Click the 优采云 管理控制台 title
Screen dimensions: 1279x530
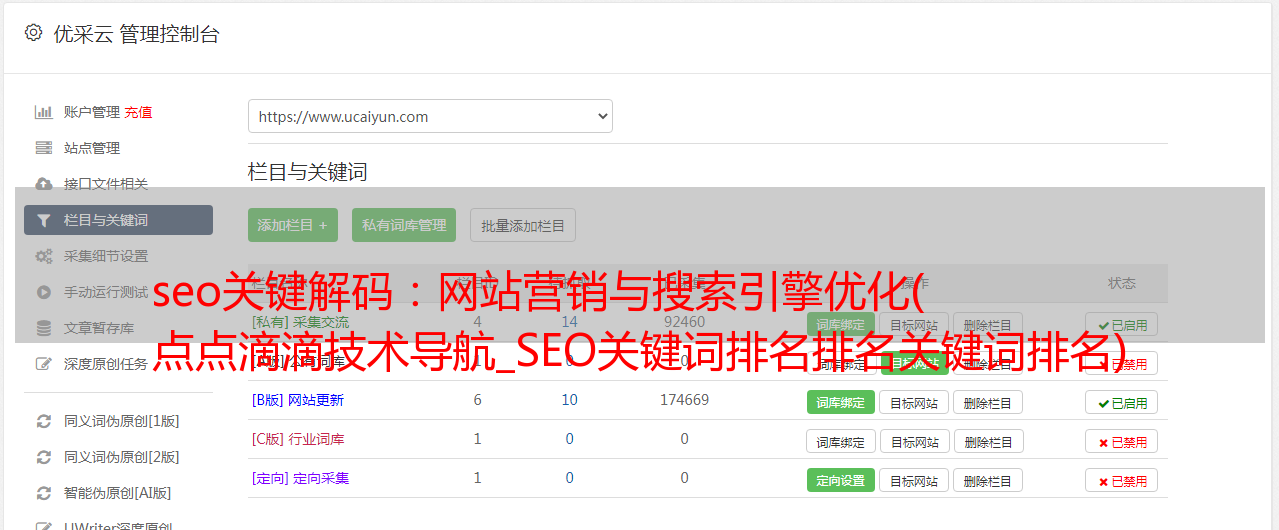tap(136, 34)
